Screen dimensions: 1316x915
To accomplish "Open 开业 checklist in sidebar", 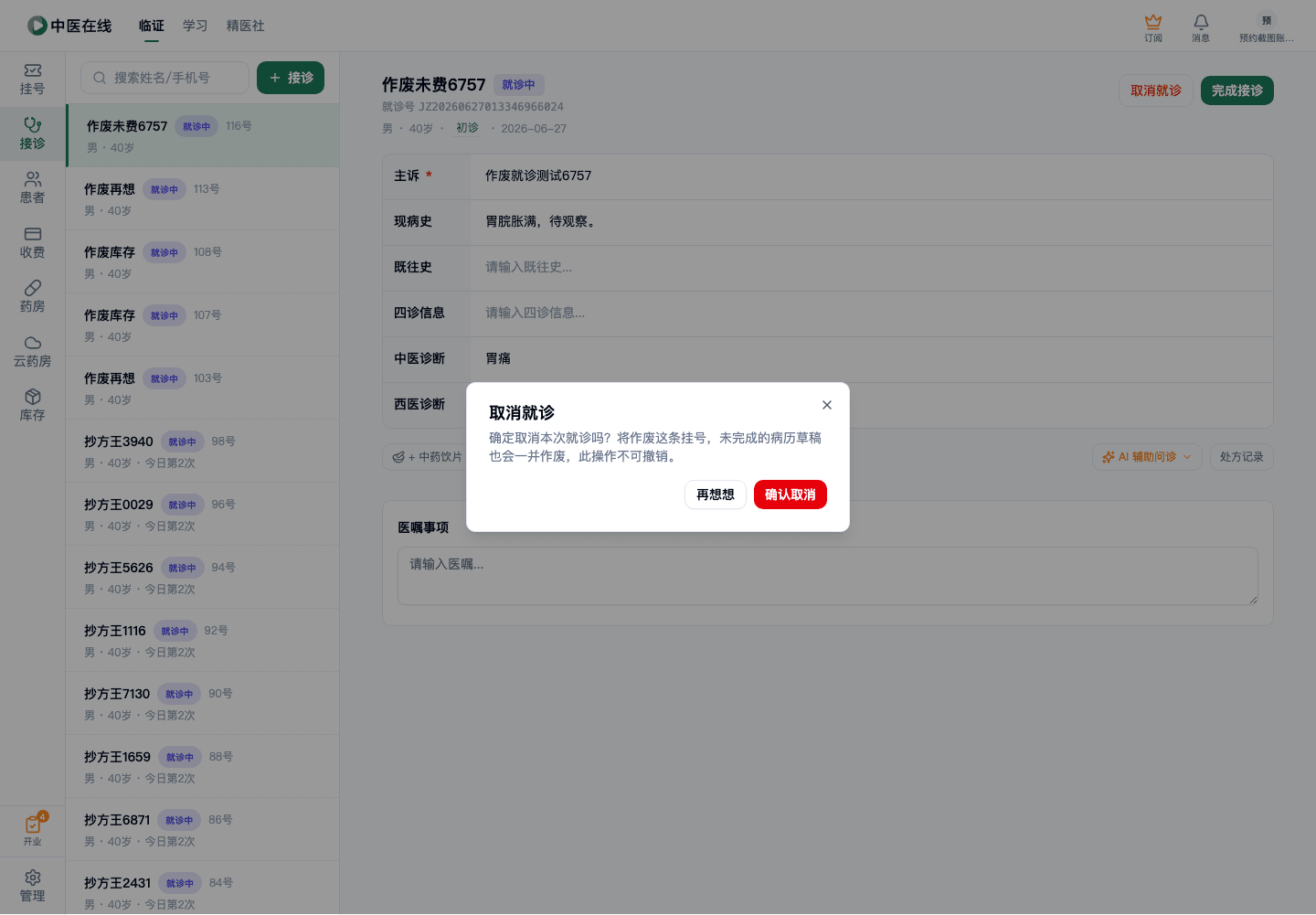I will 33,829.
